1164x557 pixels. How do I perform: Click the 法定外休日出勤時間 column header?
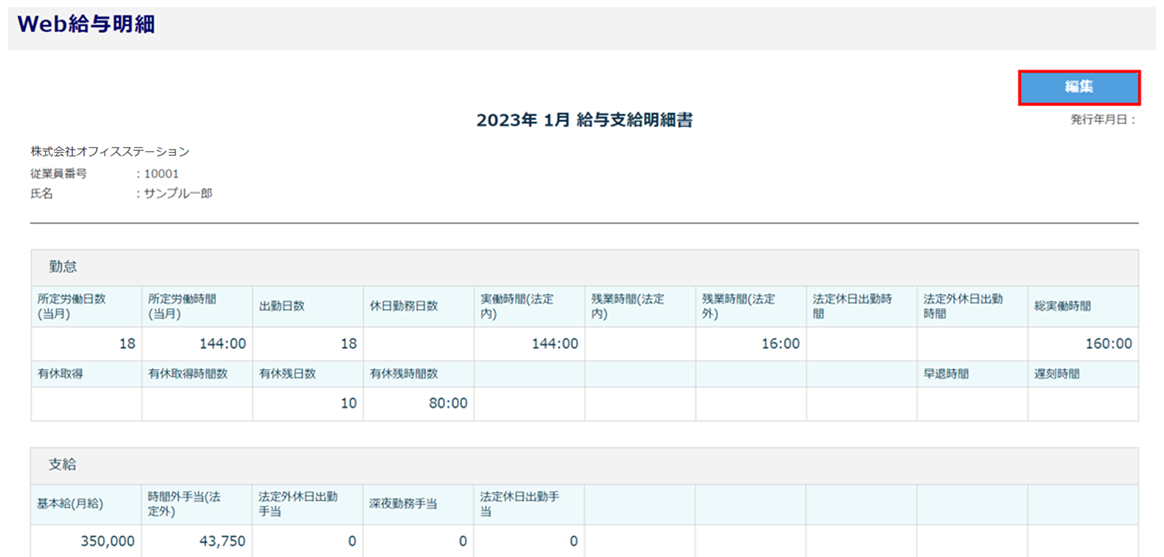point(972,307)
